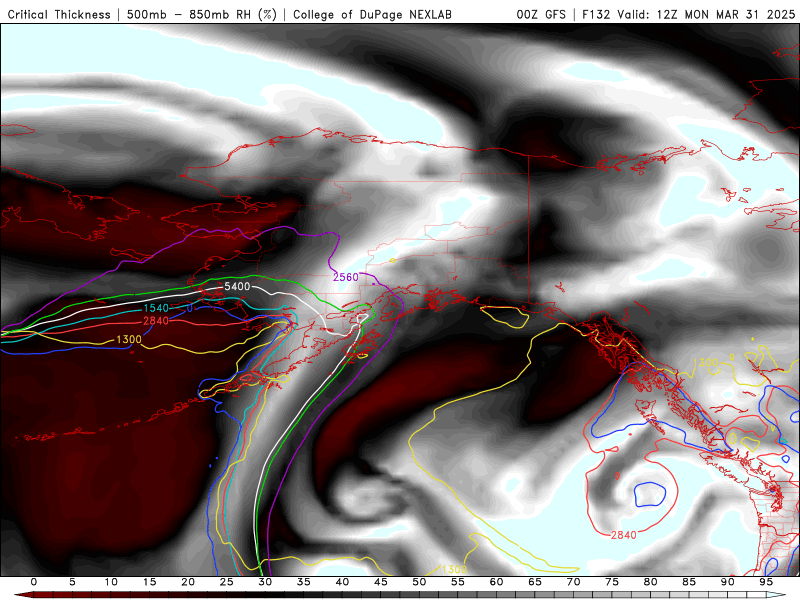800x600 pixels.
Task: Click the "2840" label on the closed red contour
Action: click(x=623, y=535)
